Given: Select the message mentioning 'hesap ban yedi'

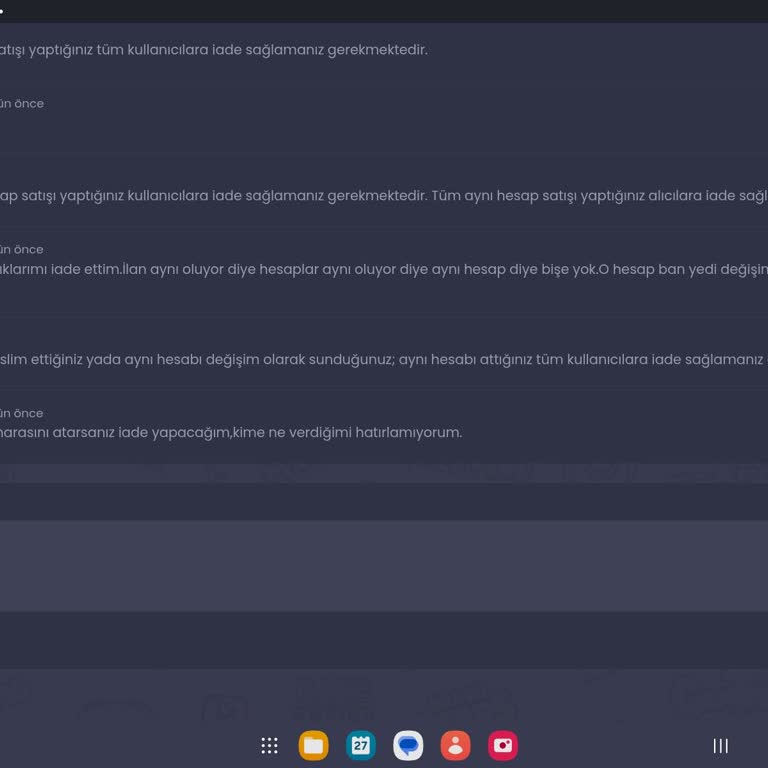Looking at the screenshot, I should click(x=384, y=269).
